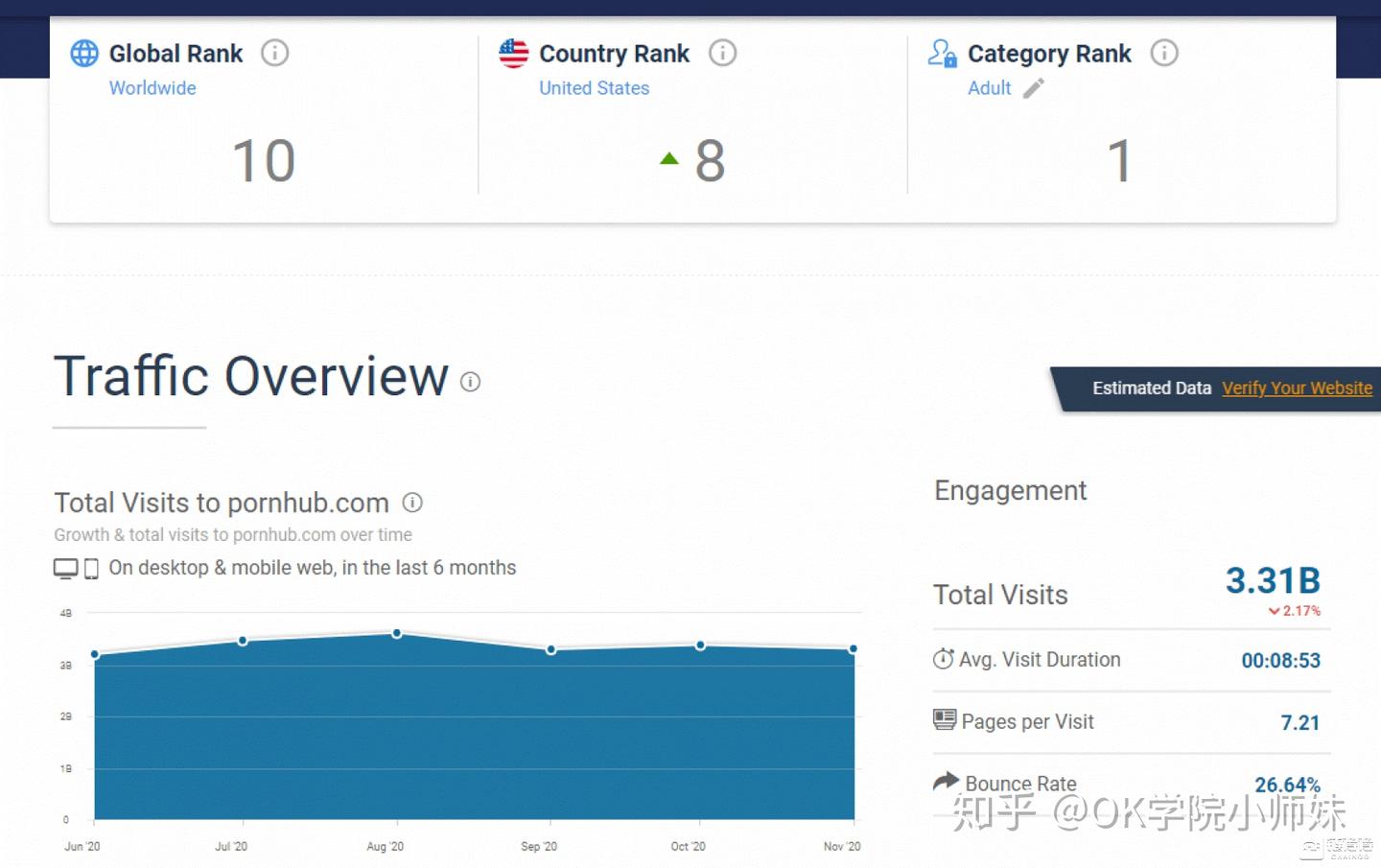Screen dimensions: 1381x868
Task: Click the Nov '20 x-axis label
Action: tap(842, 847)
